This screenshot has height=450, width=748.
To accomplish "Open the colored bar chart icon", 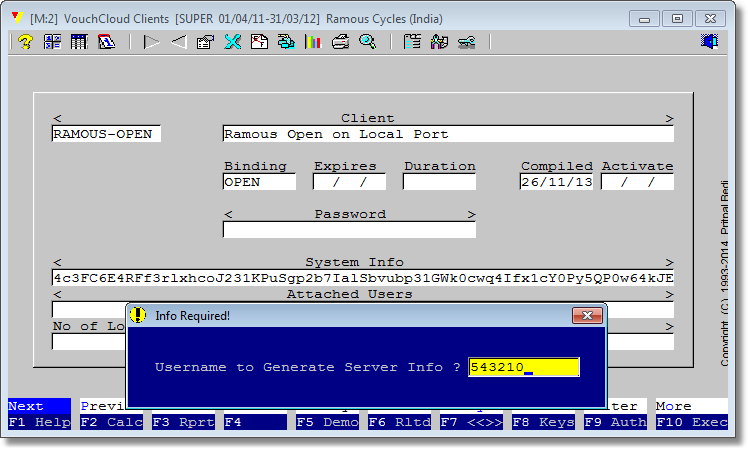I will pos(313,42).
